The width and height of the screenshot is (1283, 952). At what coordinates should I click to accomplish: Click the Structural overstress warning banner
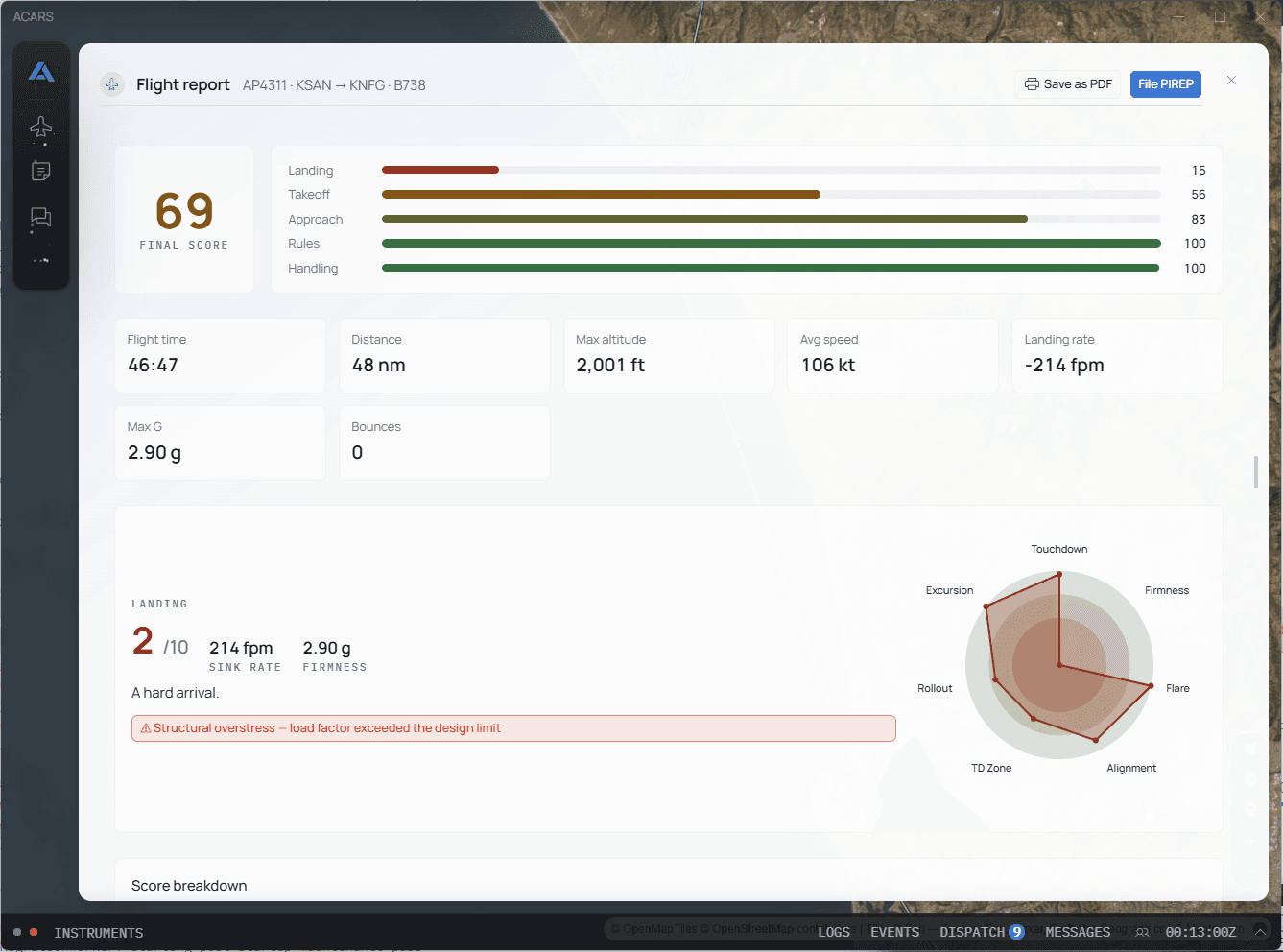[x=513, y=728]
